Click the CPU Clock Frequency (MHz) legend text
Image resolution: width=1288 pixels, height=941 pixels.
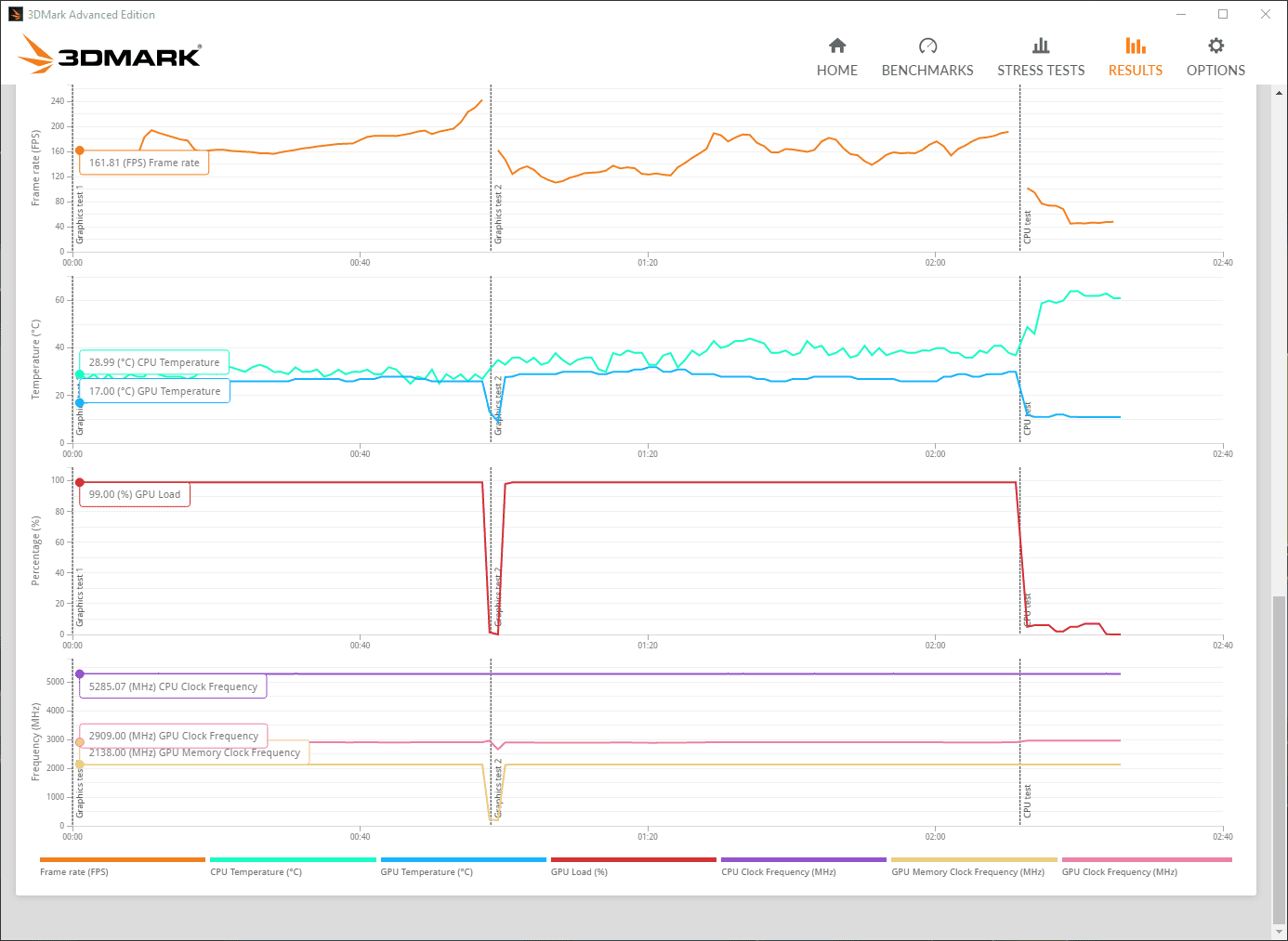coord(779,872)
